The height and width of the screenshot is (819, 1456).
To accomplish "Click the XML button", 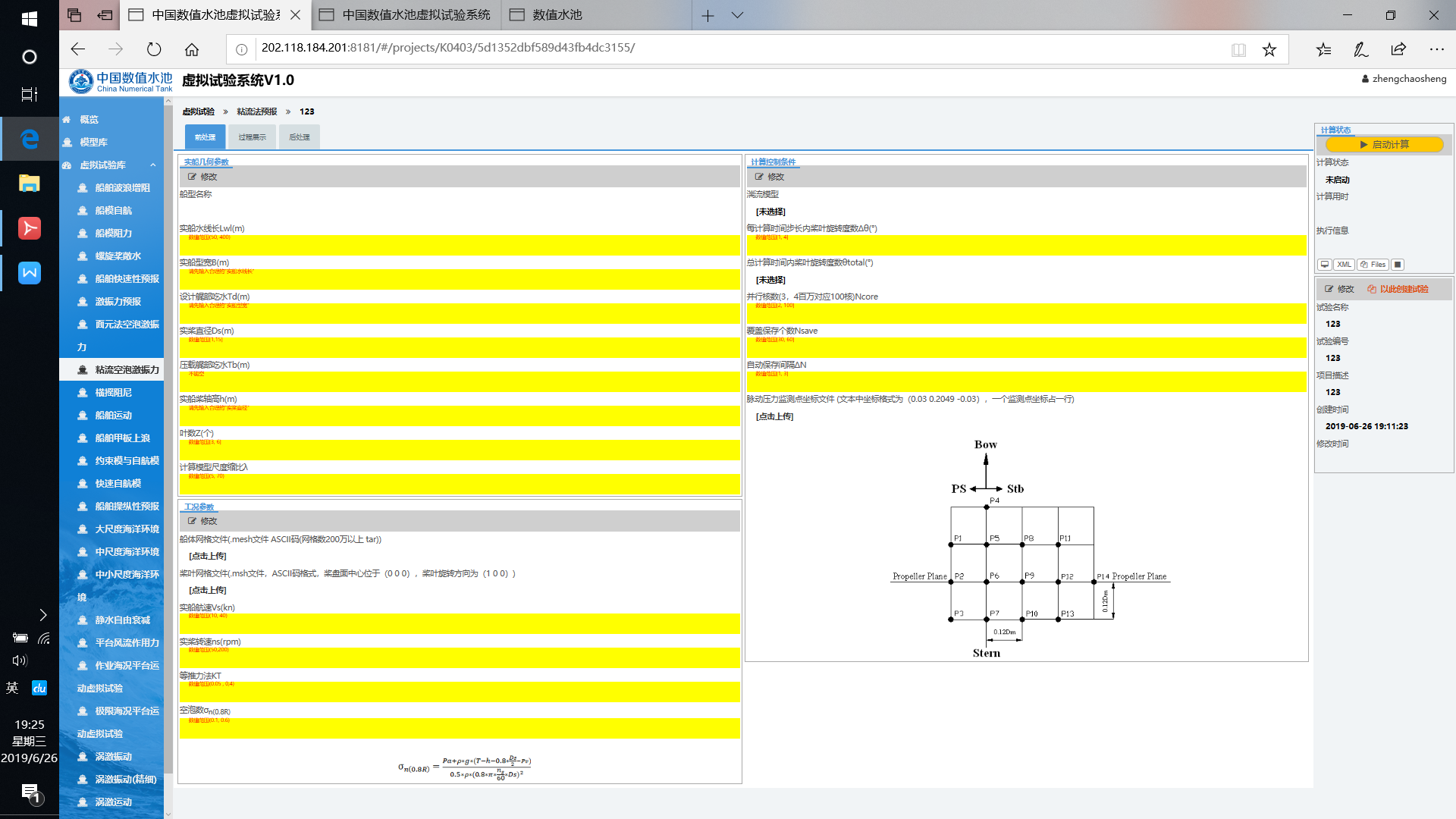I will tap(1344, 265).
